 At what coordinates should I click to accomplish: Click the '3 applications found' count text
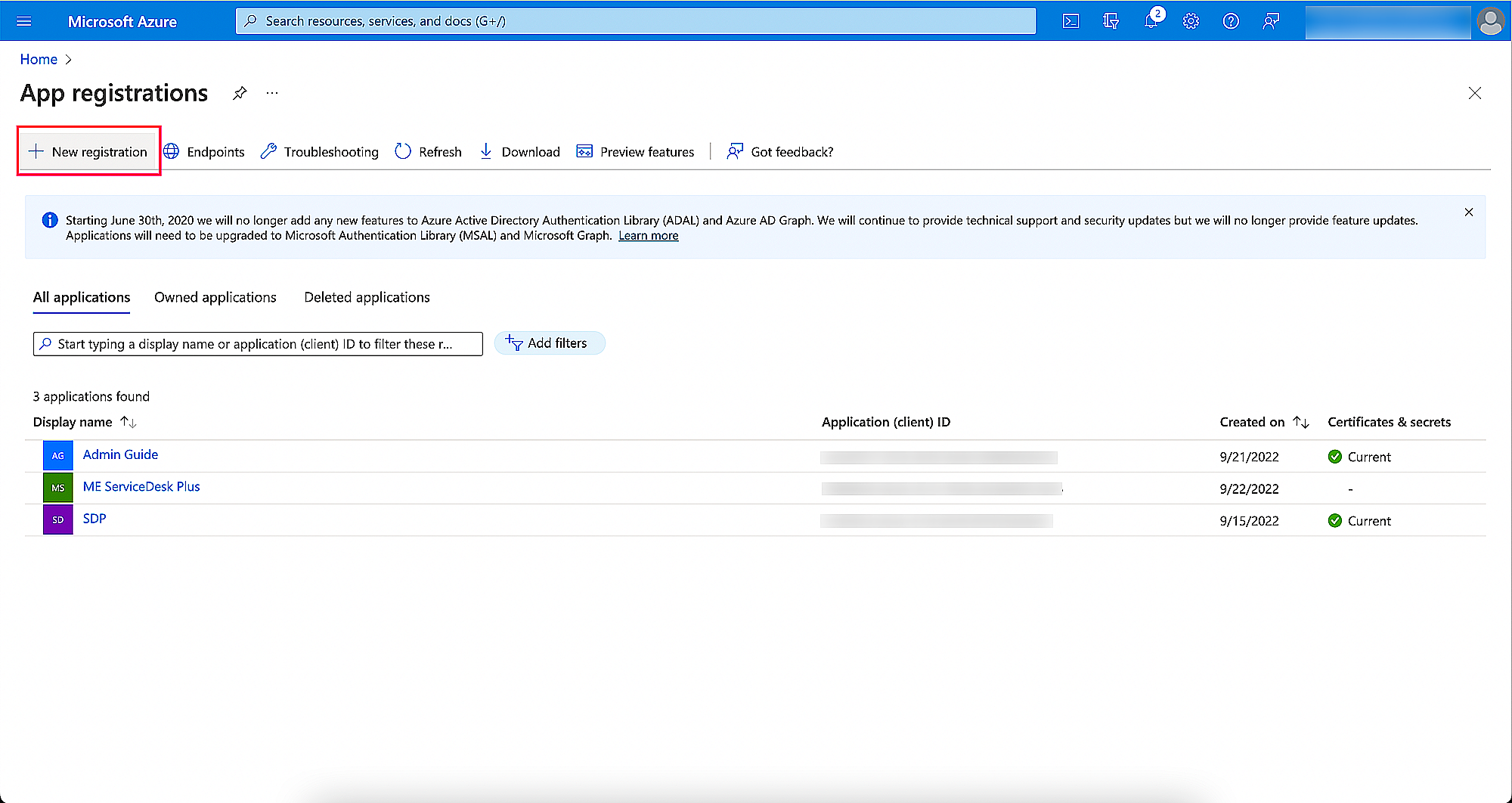tap(91, 396)
